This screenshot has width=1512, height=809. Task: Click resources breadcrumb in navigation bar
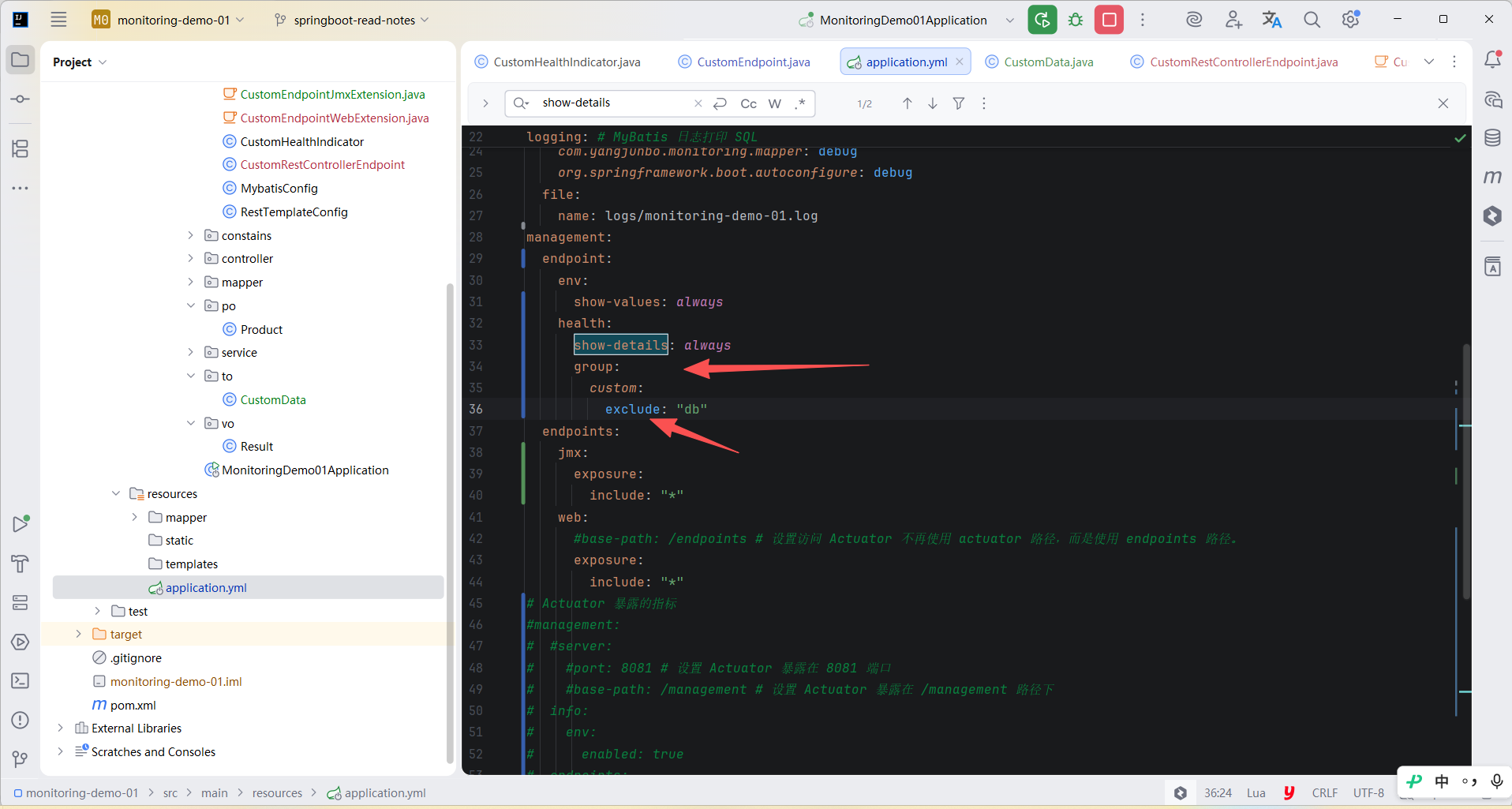(277, 792)
